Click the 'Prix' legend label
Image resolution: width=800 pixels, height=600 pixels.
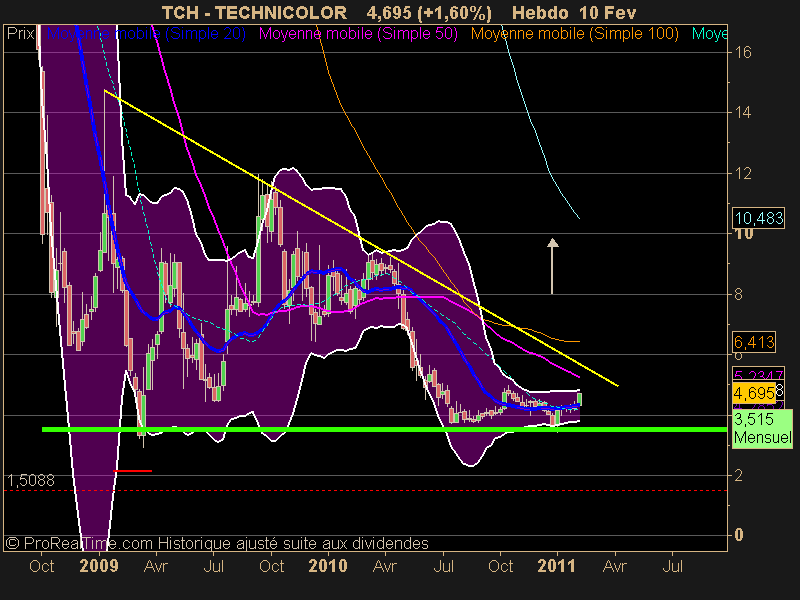[x=20, y=34]
